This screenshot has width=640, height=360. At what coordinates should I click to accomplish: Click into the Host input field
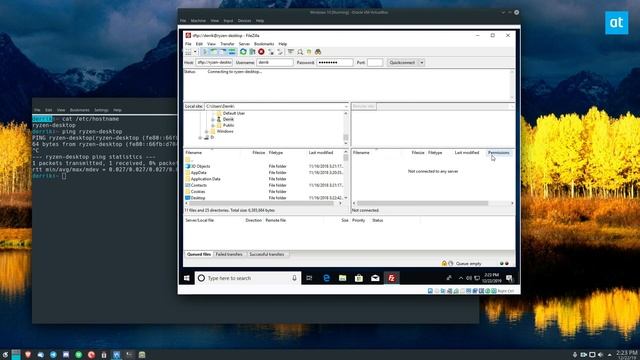tap(214, 62)
